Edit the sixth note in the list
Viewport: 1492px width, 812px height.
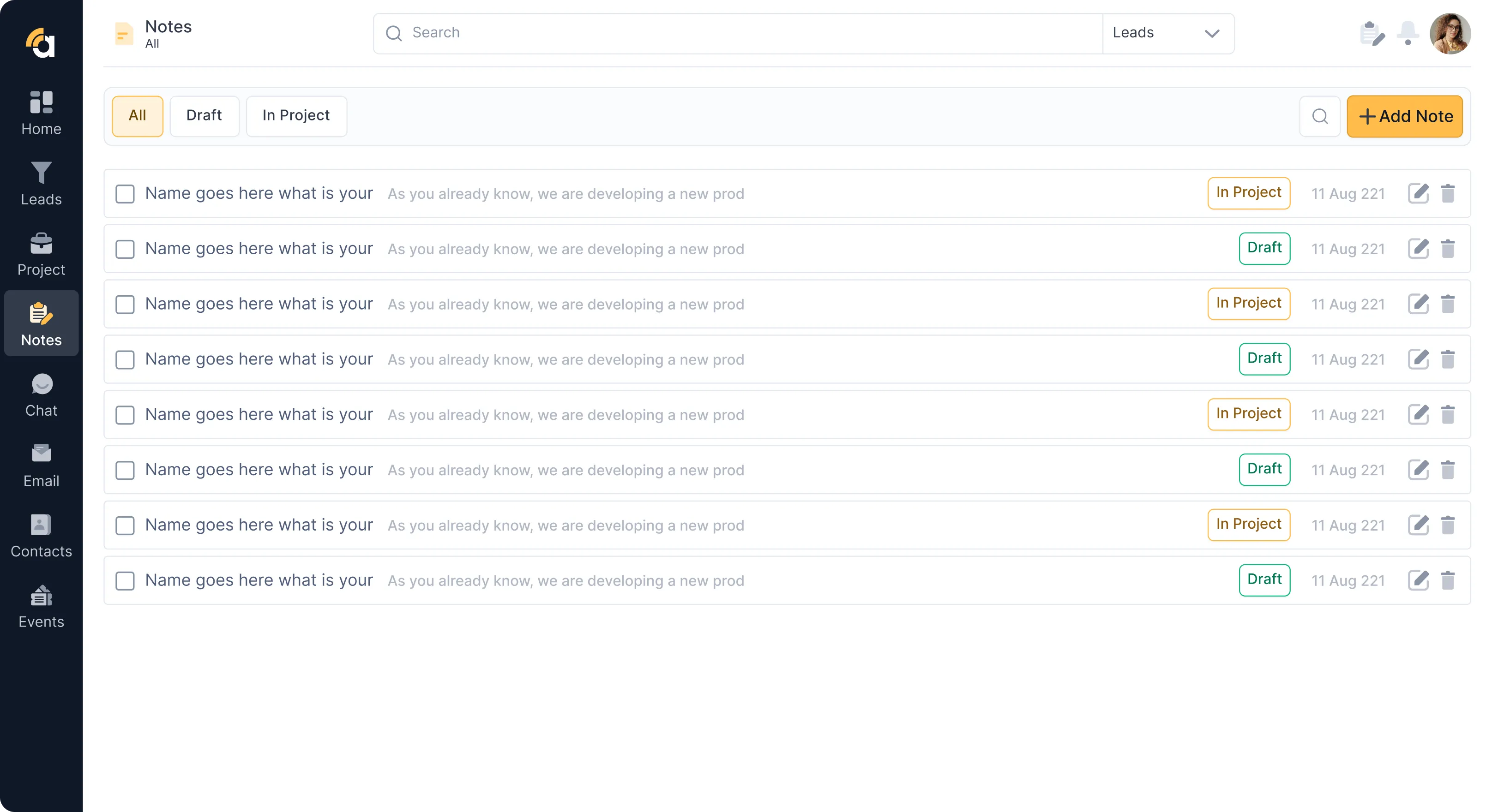coord(1419,470)
